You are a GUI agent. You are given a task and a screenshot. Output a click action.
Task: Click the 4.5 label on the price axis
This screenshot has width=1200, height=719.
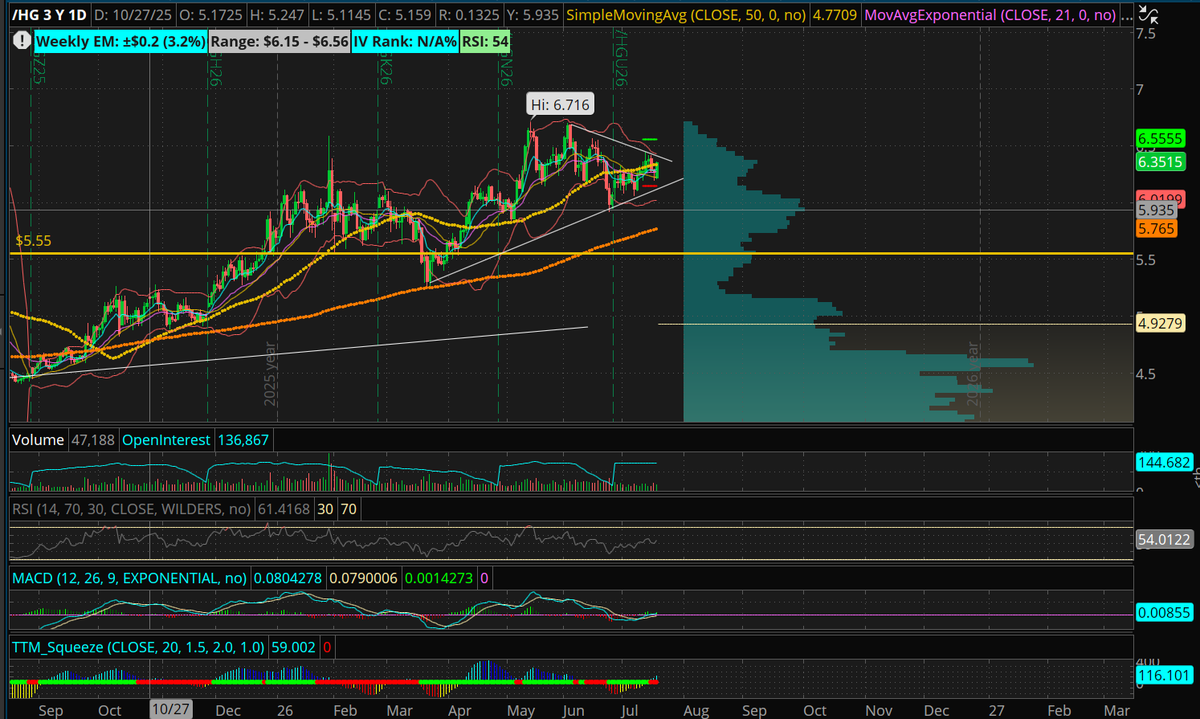pyautogui.click(x=1146, y=374)
